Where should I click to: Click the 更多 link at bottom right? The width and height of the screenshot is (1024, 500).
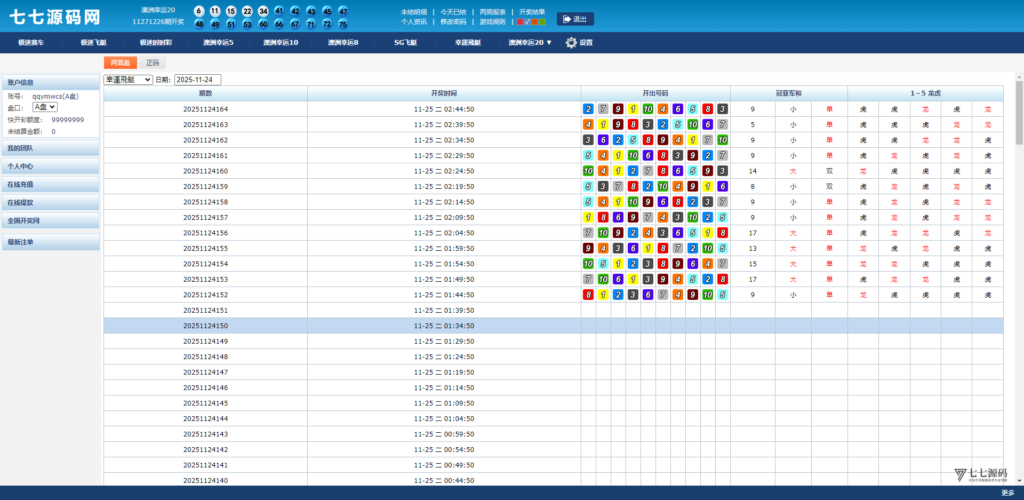tap(1007, 493)
